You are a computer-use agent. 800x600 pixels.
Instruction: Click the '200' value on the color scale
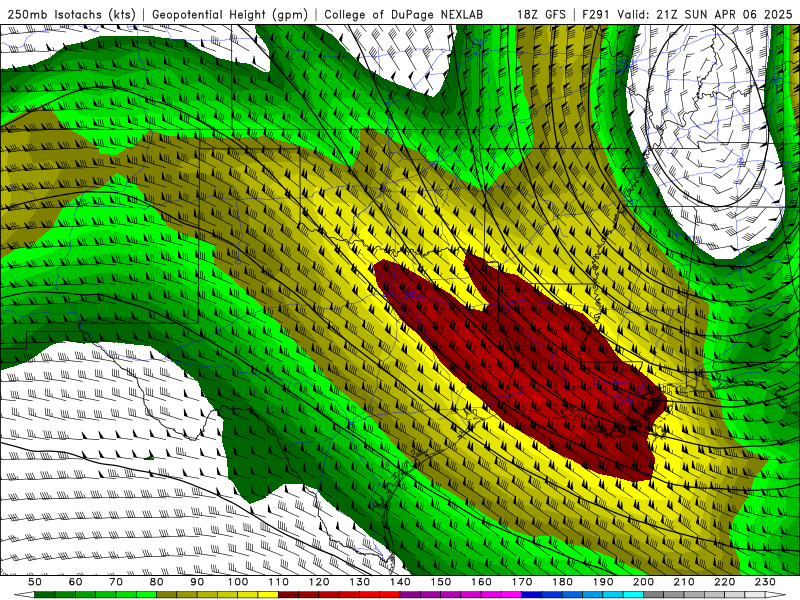pyautogui.click(x=644, y=582)
